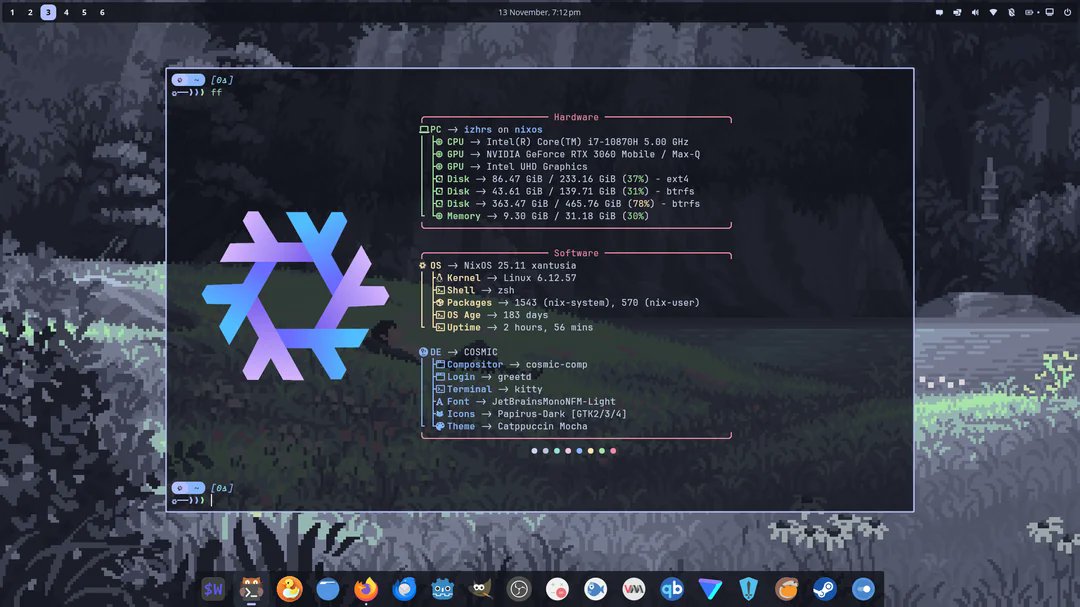Click the Font line 'JetBrainsMonoNFM-Light'
The image size is (1080, 607).
[x=525, y=402]
